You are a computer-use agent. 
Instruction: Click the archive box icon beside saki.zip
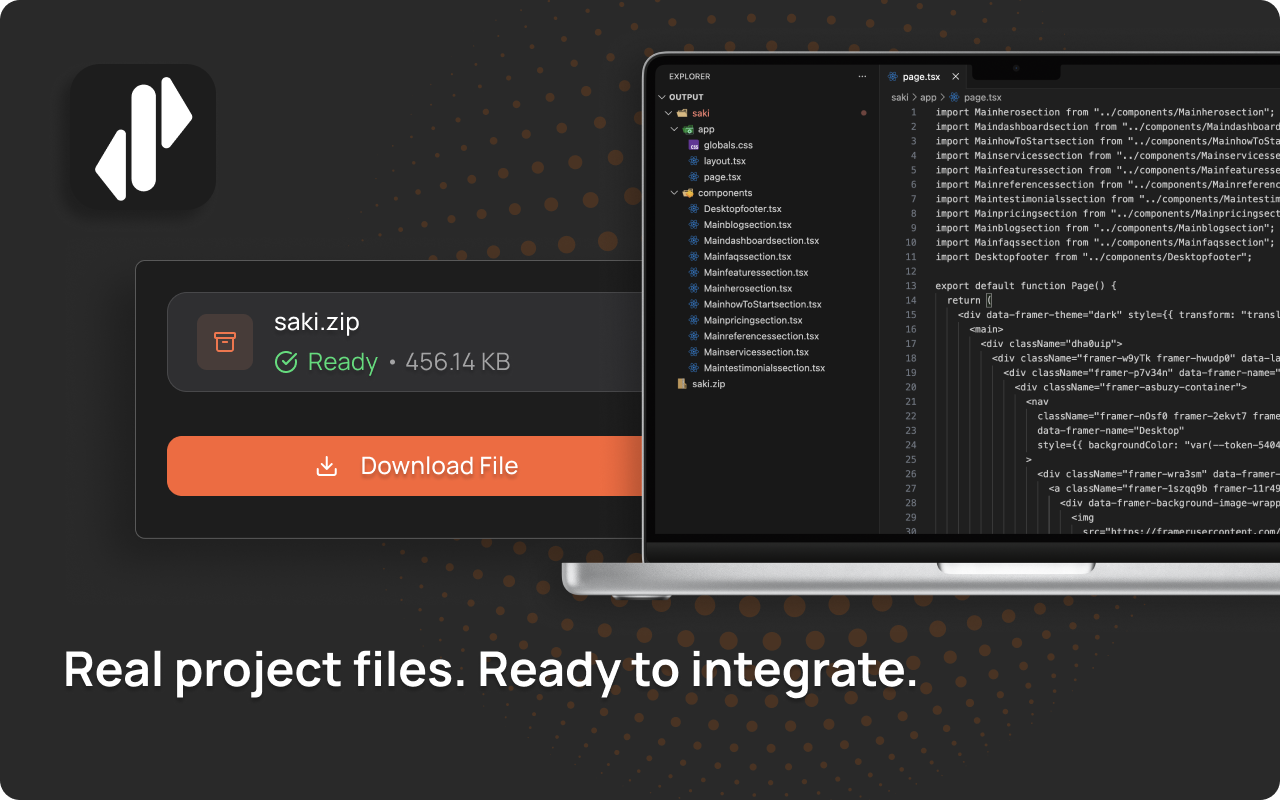[x=225, y=342]
